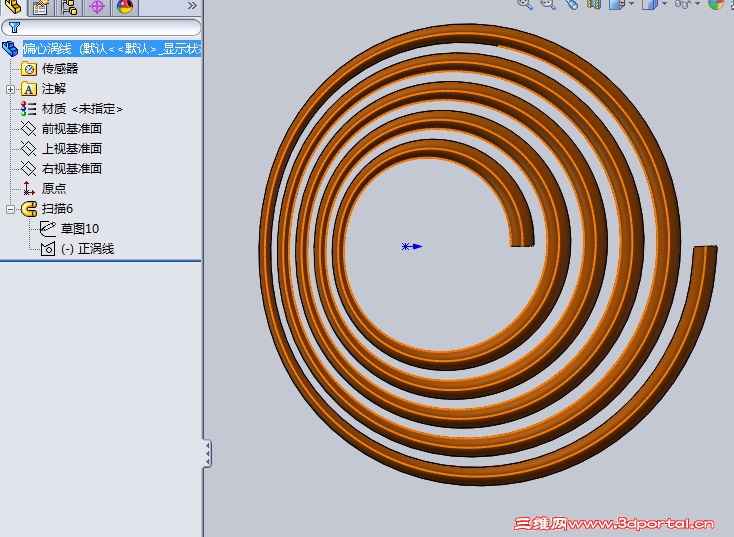
Task: Select the 前视基准面 front plane
Action: [72, 129]
